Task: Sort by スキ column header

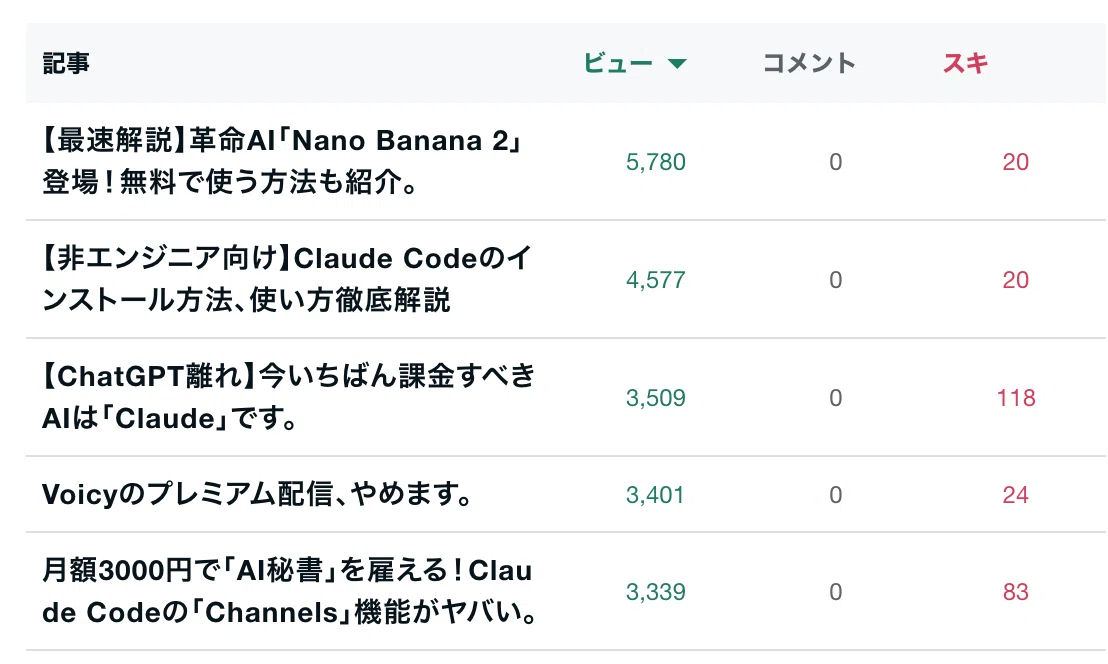Action: click(965, 64)
